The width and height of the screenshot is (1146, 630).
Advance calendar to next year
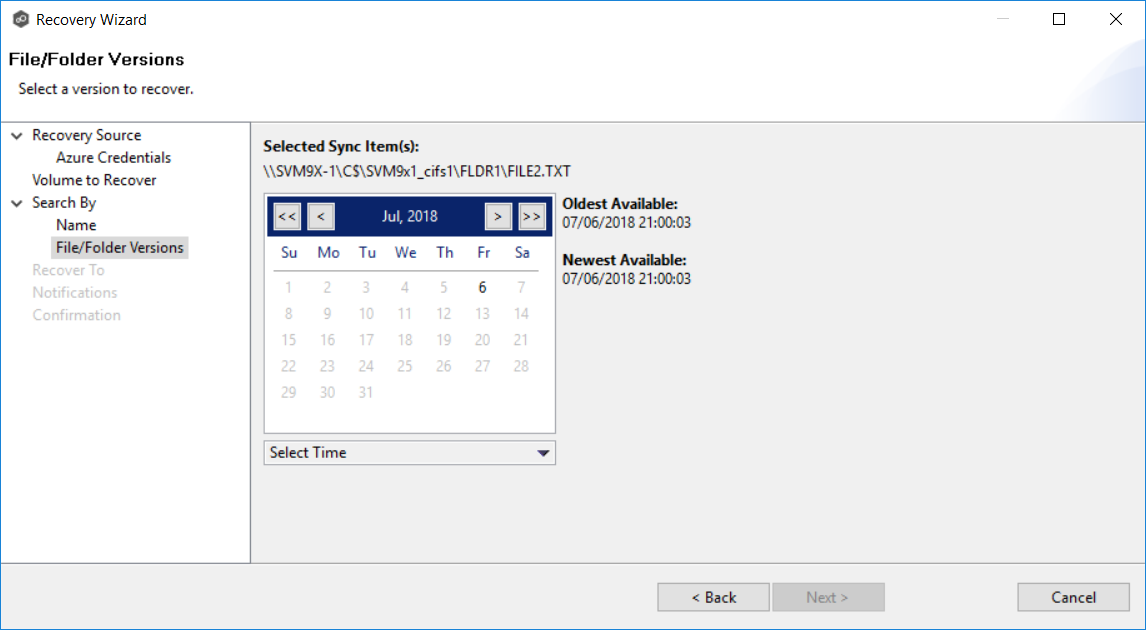[x=532, y=216]
